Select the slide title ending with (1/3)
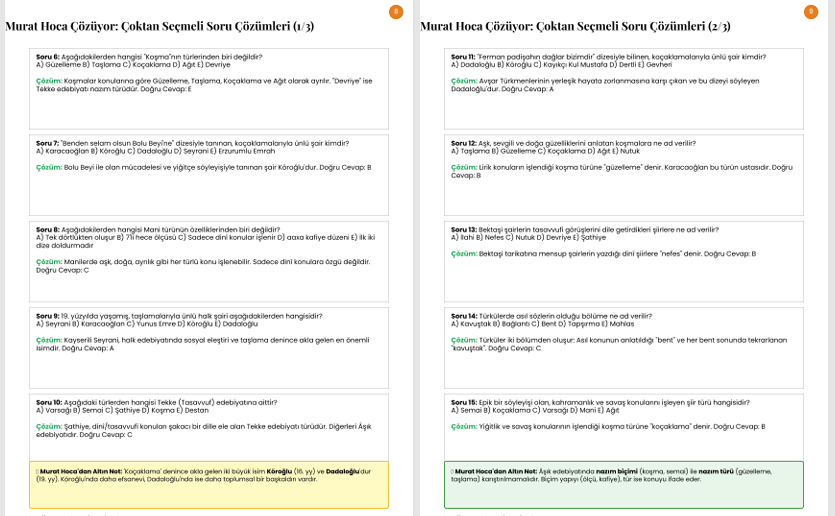Viewport: 835px width, 516px height. coord(160,26)
